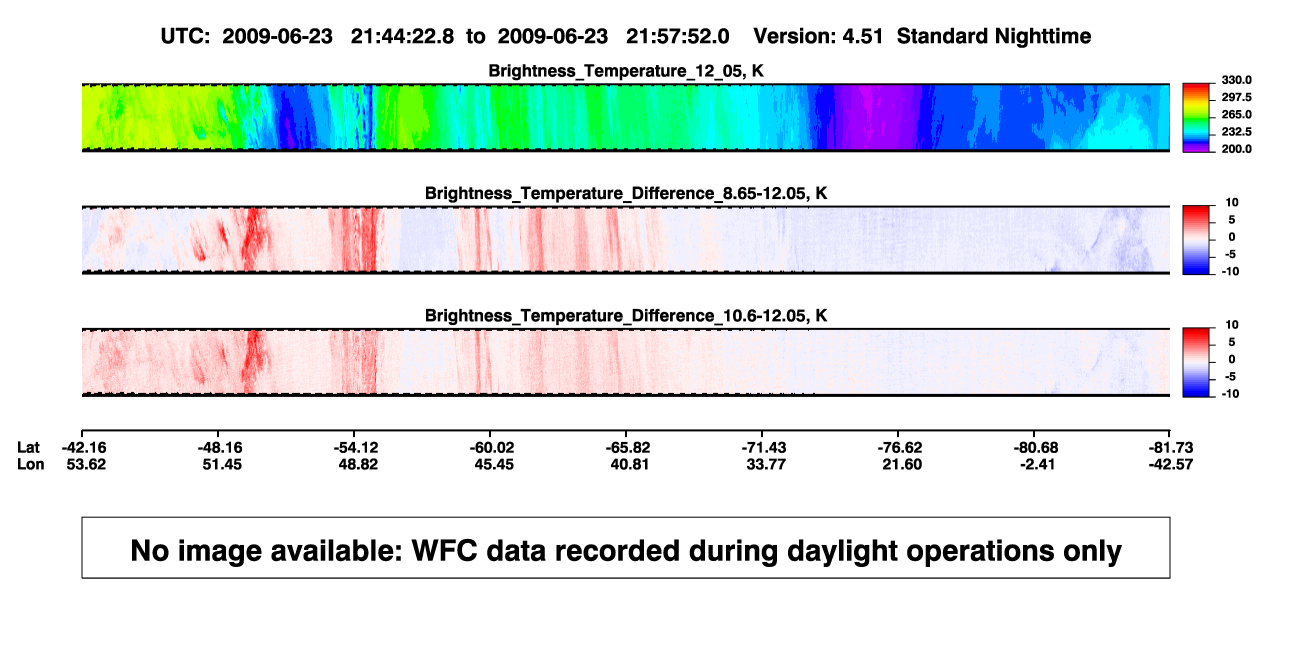Click the 330.0 colorbar label

(x=1236, y=80)
